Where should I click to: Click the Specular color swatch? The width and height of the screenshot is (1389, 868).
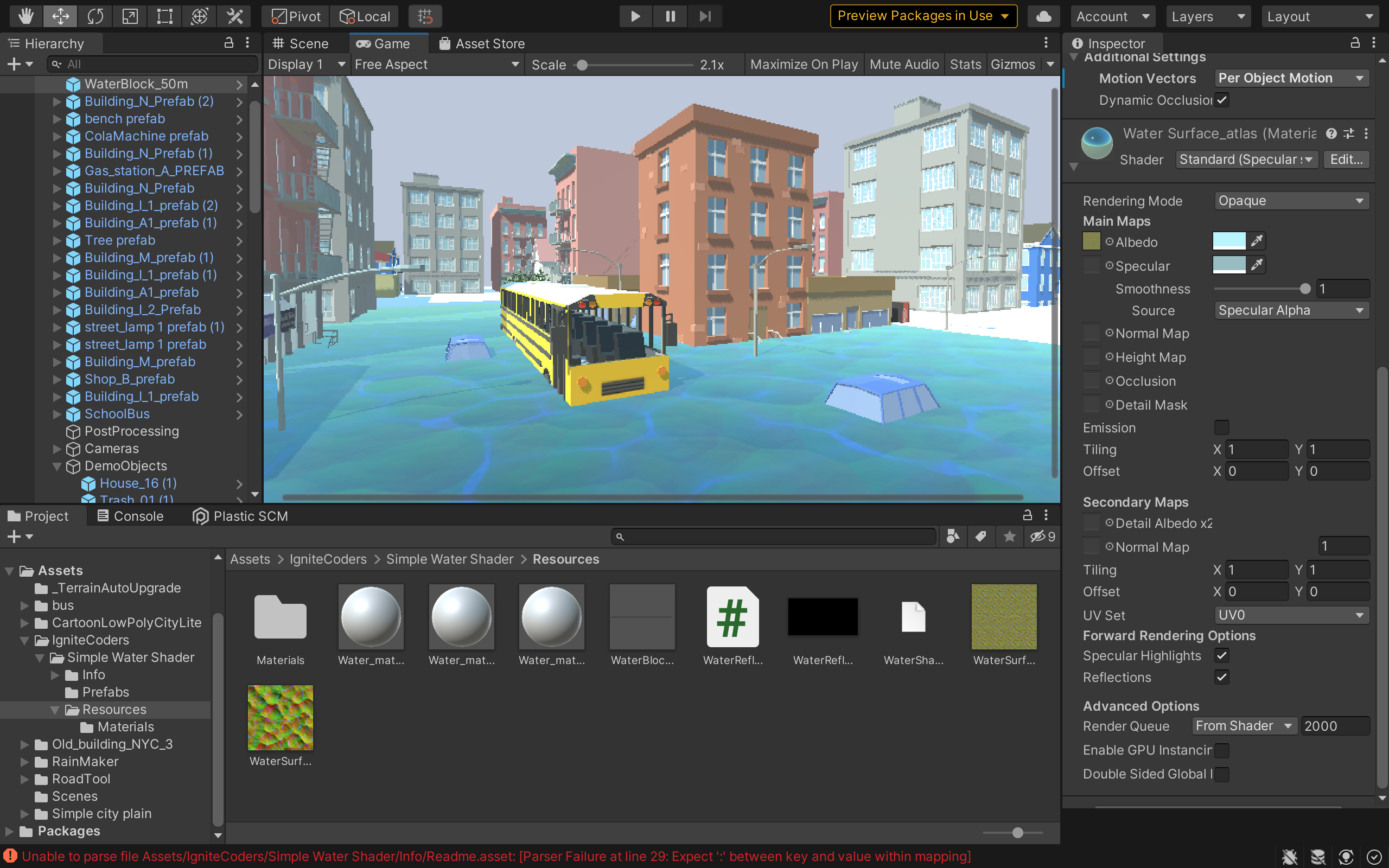point(1229,265)
